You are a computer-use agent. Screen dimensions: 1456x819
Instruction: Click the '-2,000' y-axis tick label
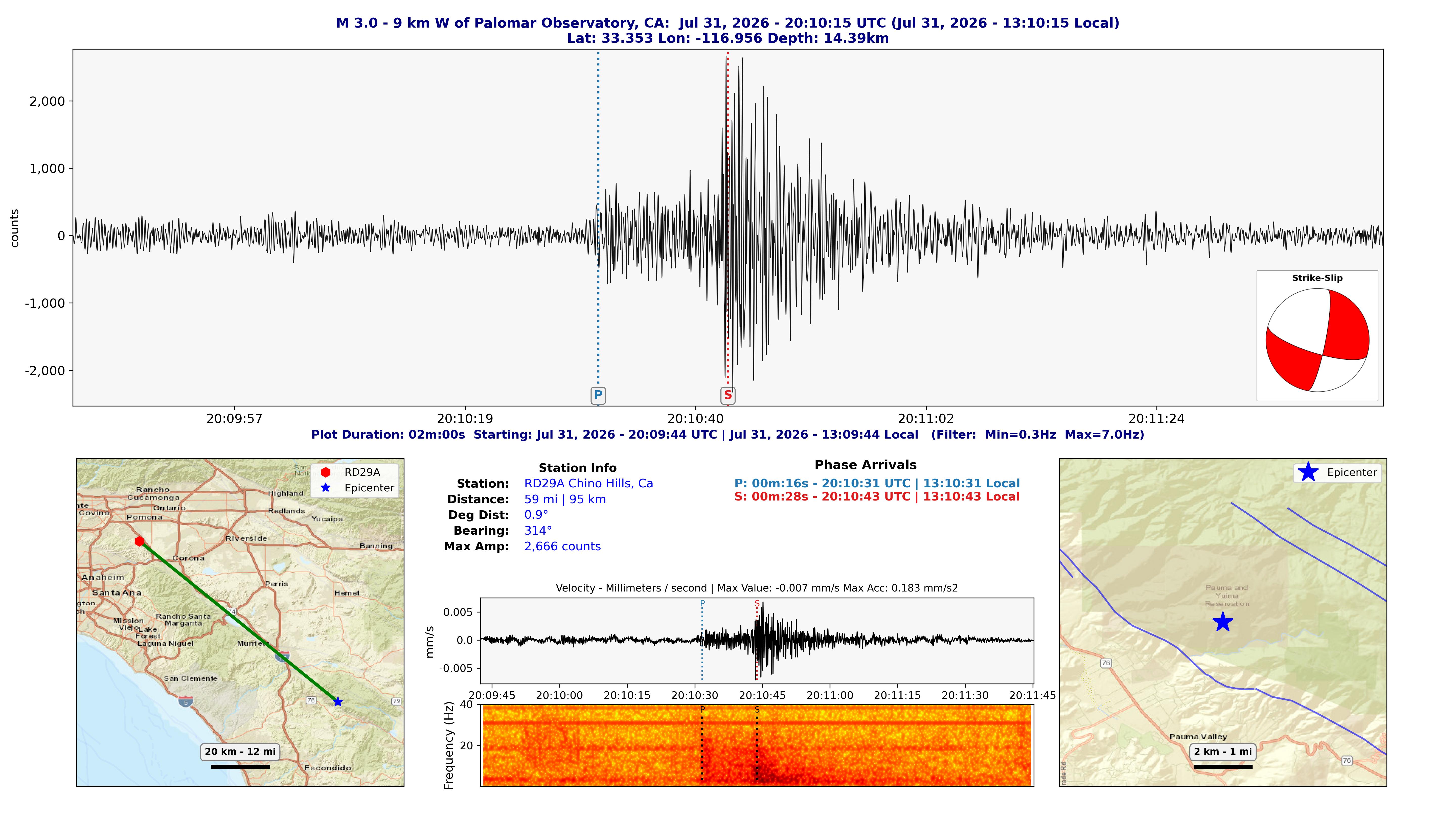(x=45, y=371)
